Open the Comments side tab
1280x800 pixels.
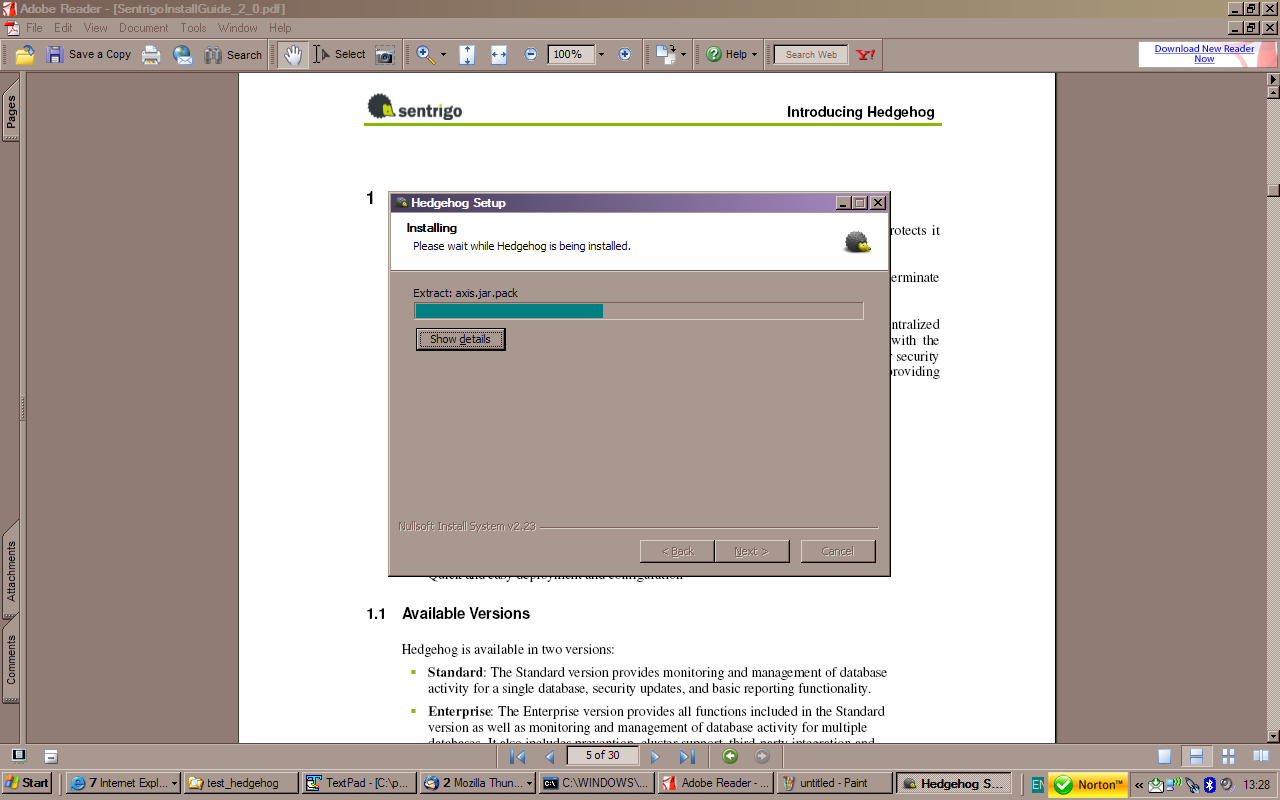[11, 658]
